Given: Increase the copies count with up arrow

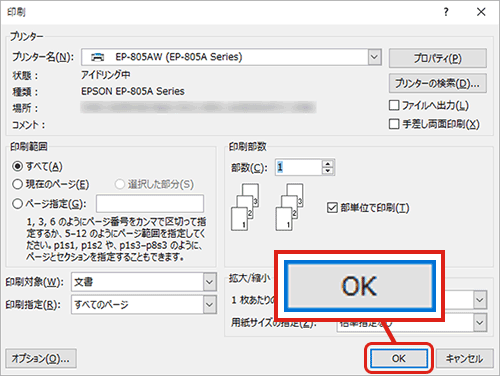Looking at the screenshot, I should [x=328, y=163].
